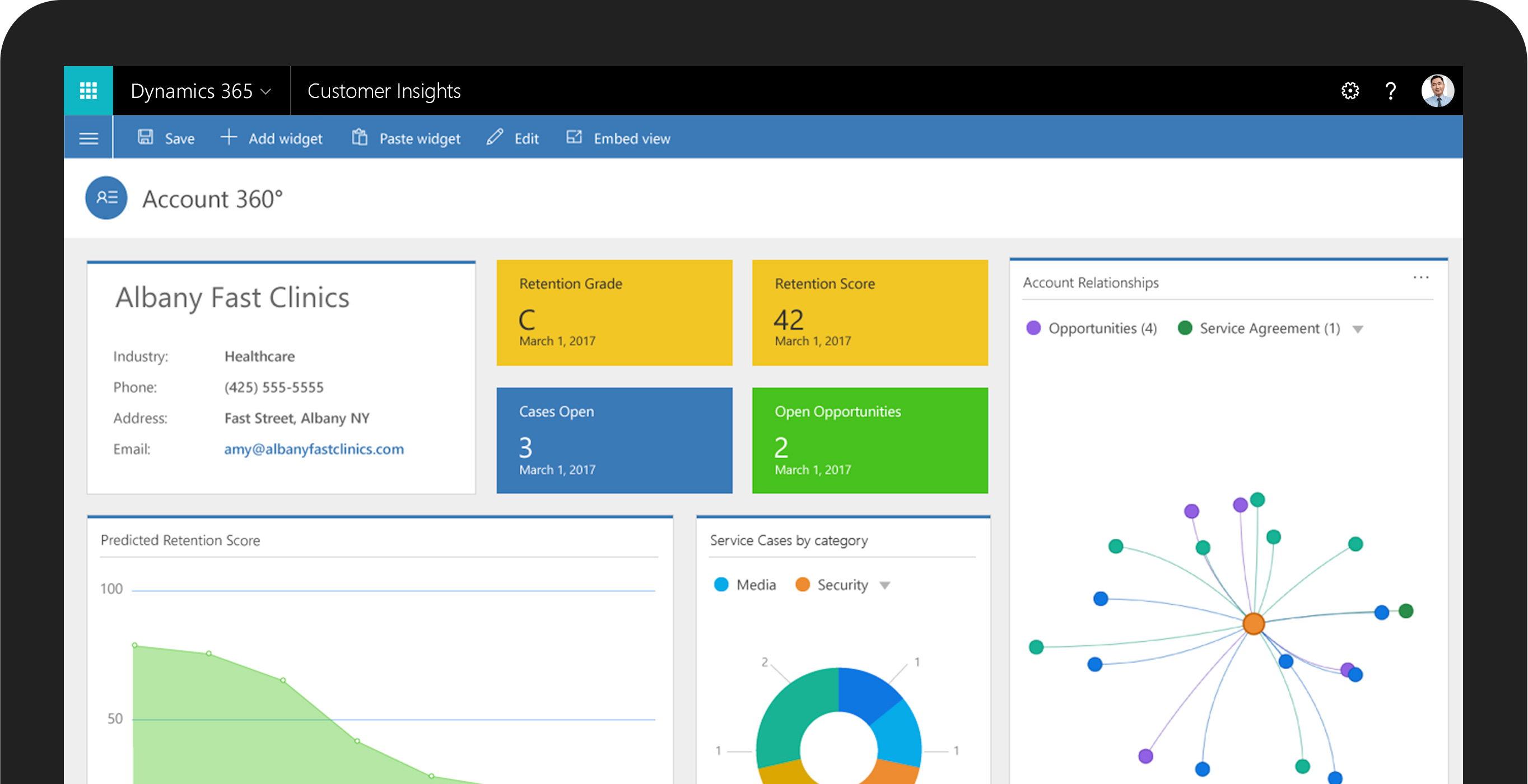Image resolution: width=1528 pixels, height=784 pixels.
Task: Click the Healthcare industry value
Action: [260, 356]
